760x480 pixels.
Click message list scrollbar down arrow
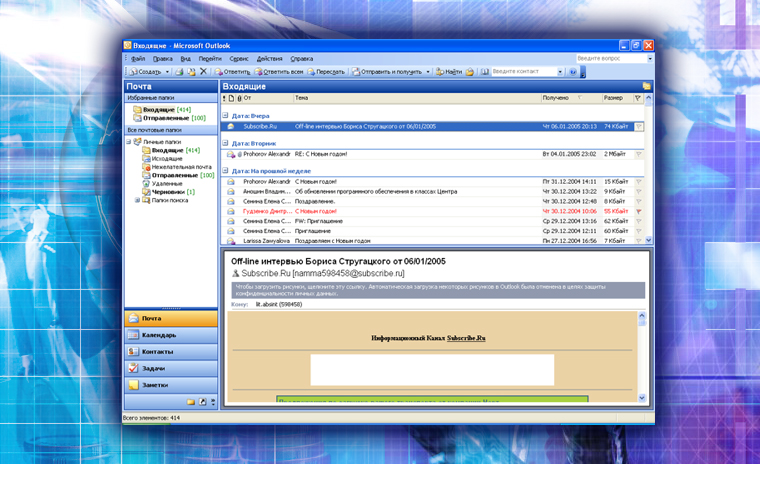point(649,240)
